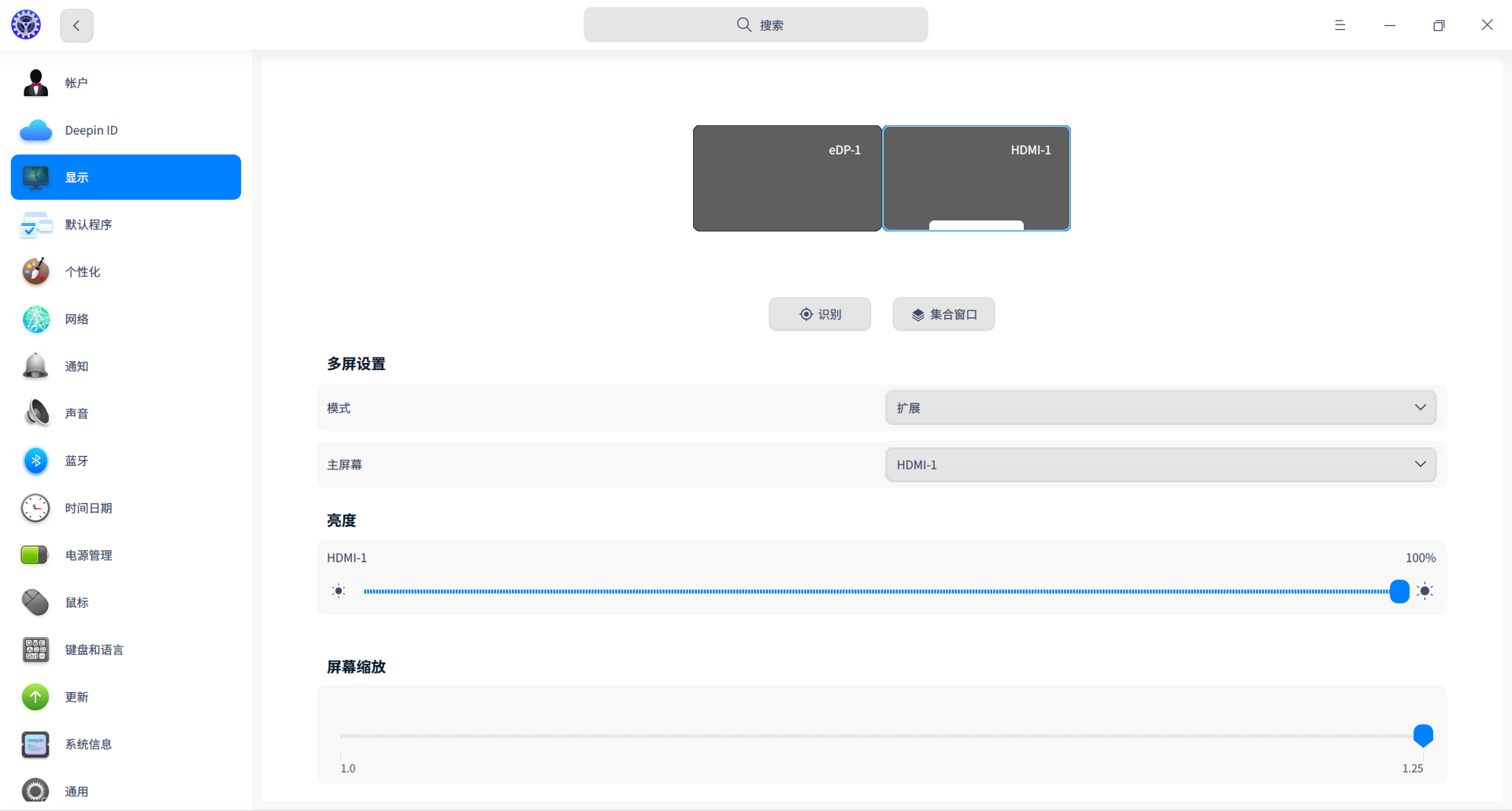Click the 系统信息 sidebar label
The image size is (1512, 811).
(x=88, y=744)
